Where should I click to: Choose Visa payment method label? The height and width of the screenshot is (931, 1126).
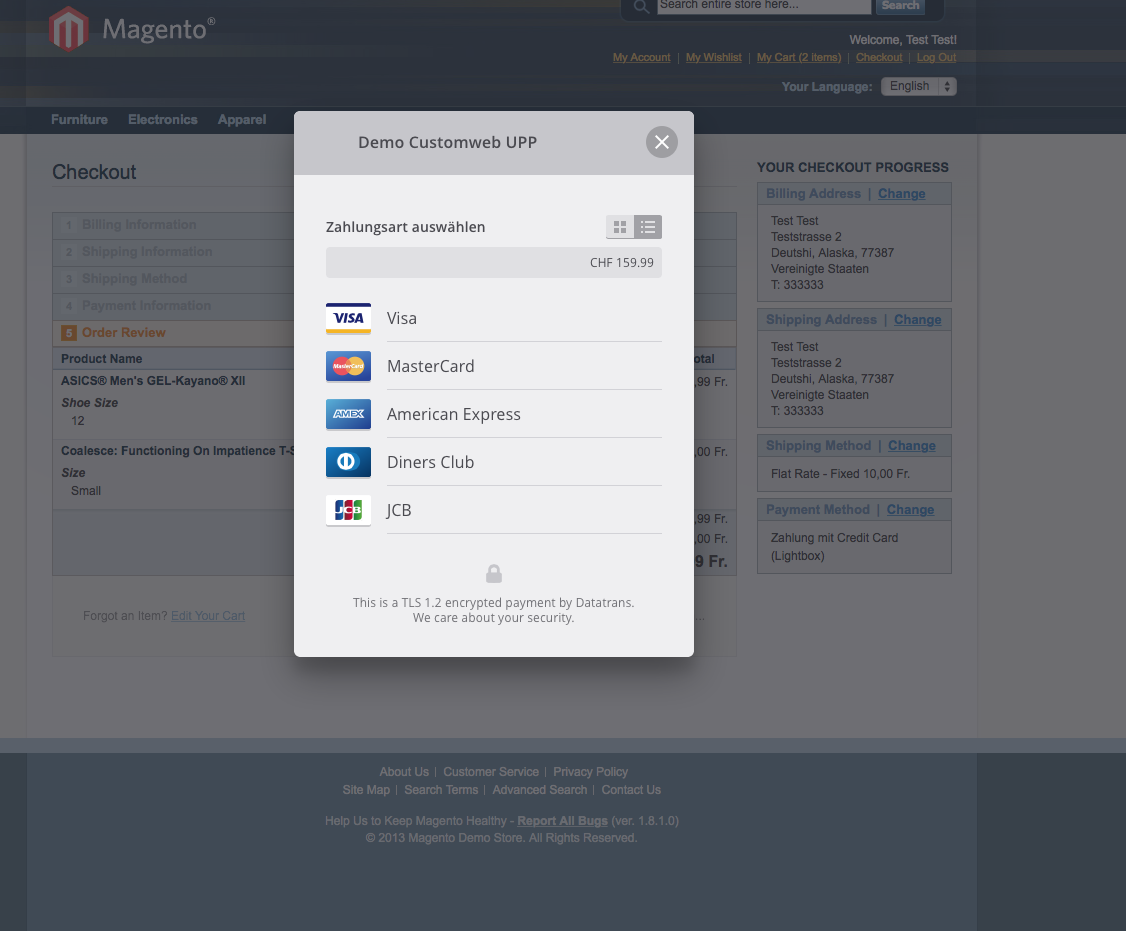pos(401,318)
